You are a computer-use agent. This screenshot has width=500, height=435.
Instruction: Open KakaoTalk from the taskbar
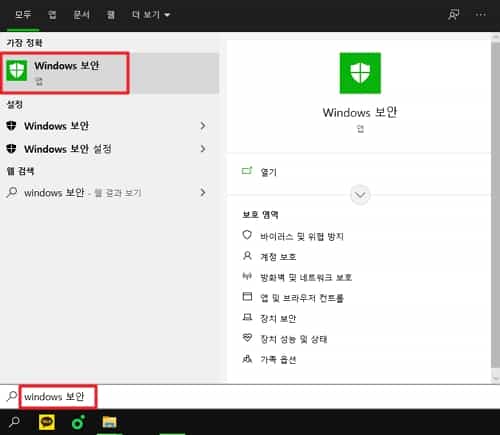coord(47,422)
